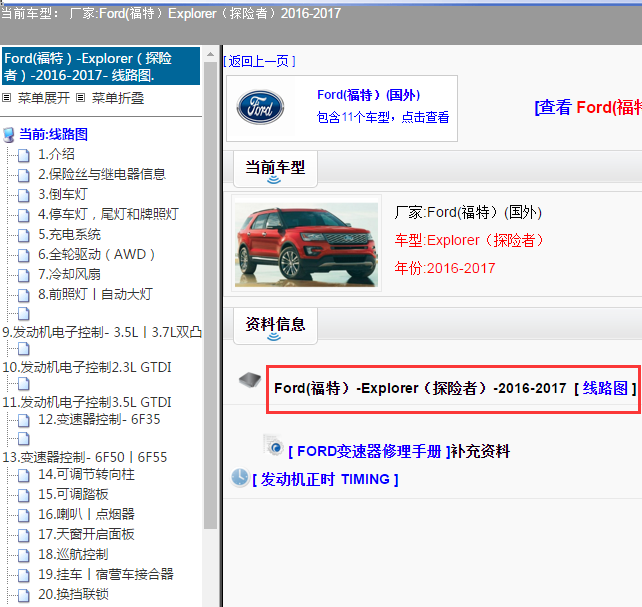
Task: Switch to 资料信息 tab
Action: (x=275, y=326)
